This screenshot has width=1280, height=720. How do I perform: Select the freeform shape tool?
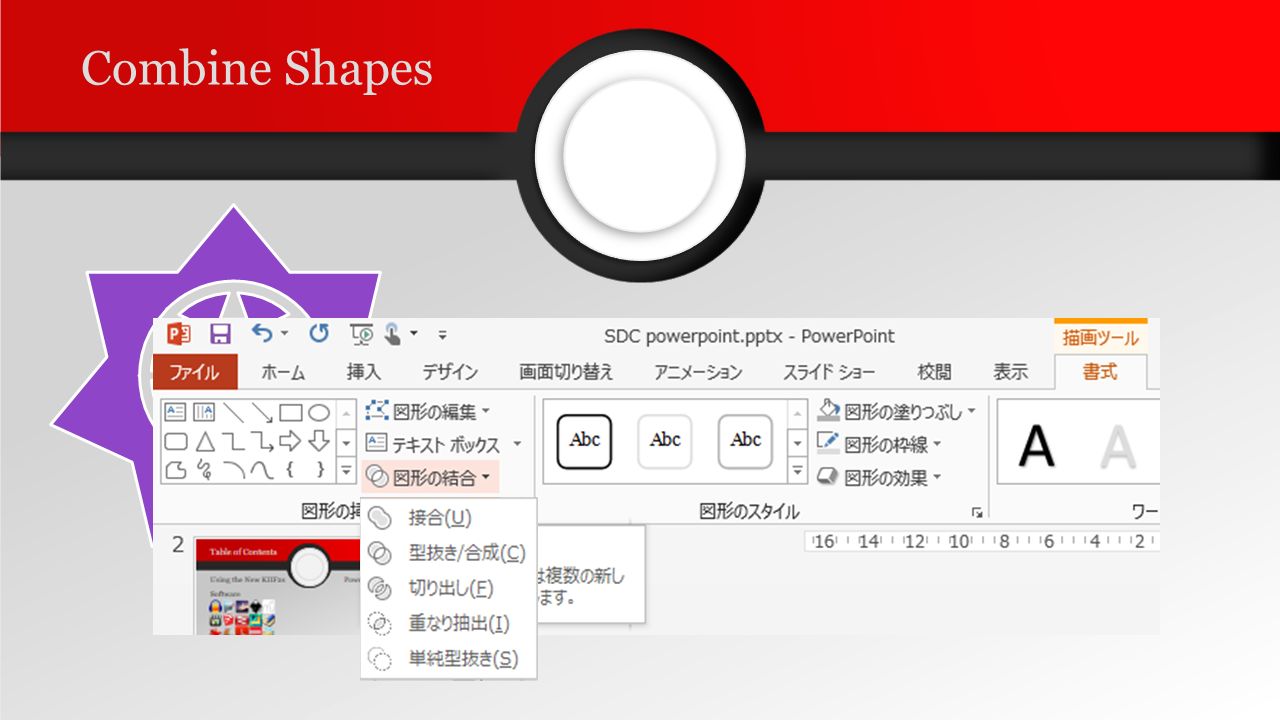[x=176, y=469]
